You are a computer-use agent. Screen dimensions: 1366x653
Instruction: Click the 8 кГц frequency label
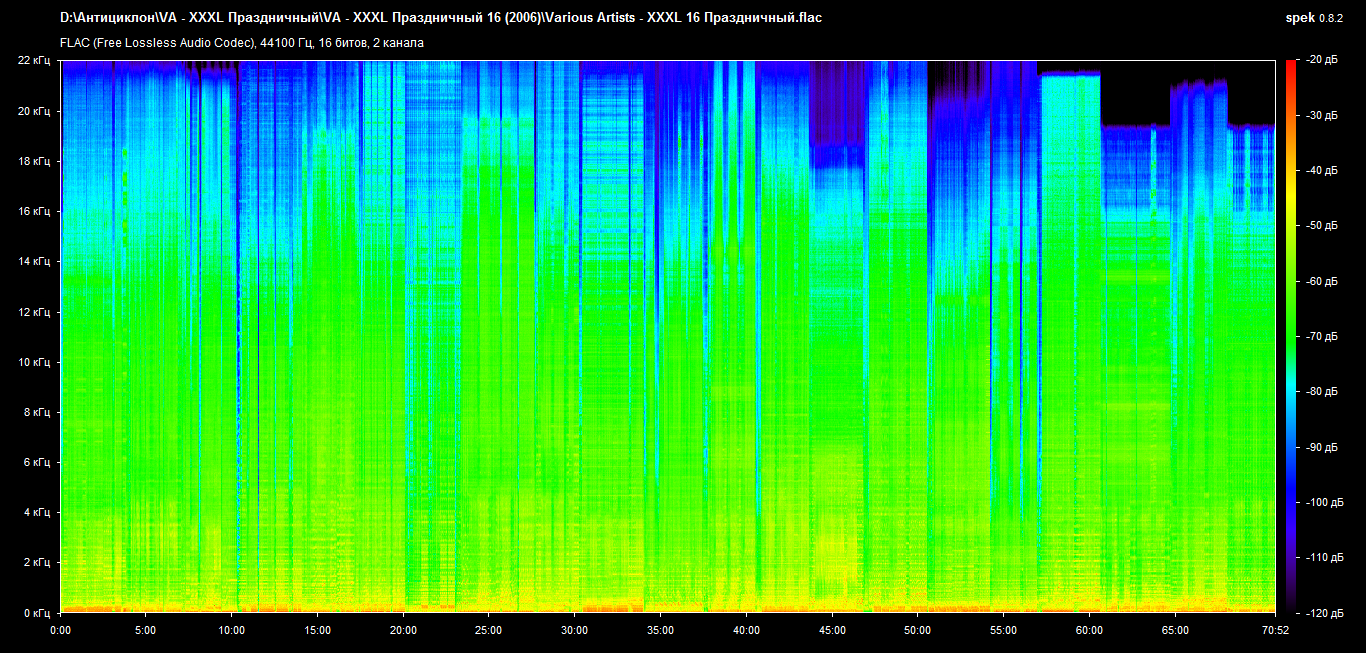tap(37, 412)
